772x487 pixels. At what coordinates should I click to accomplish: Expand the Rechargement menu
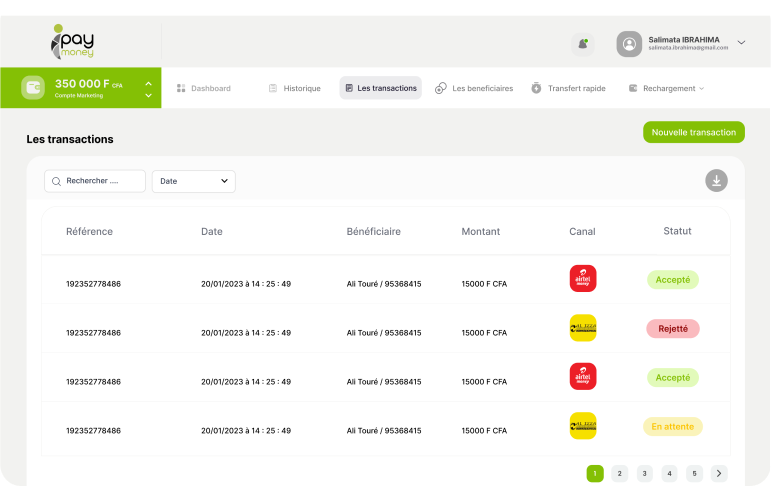click(666, 88)
